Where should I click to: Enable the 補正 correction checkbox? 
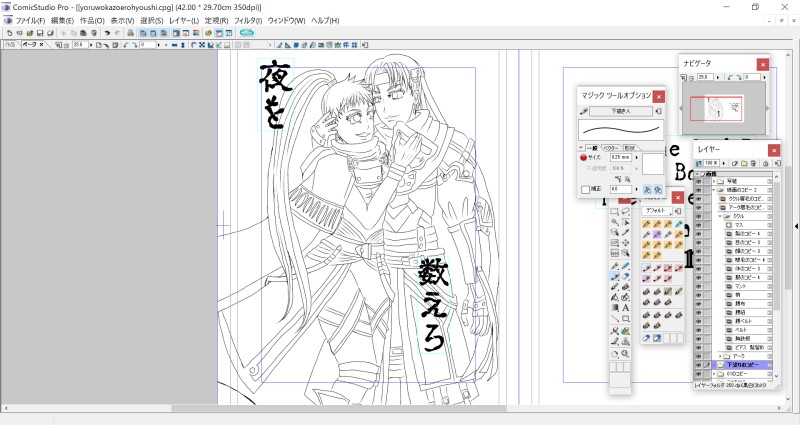point(585,189)
